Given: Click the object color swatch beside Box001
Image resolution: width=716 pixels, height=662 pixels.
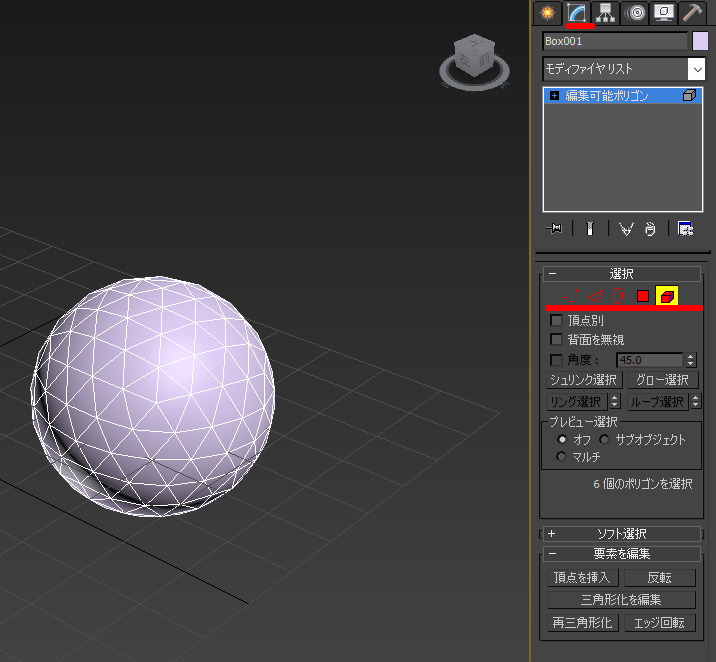Looking at the screenshot, I should point(700,41).
